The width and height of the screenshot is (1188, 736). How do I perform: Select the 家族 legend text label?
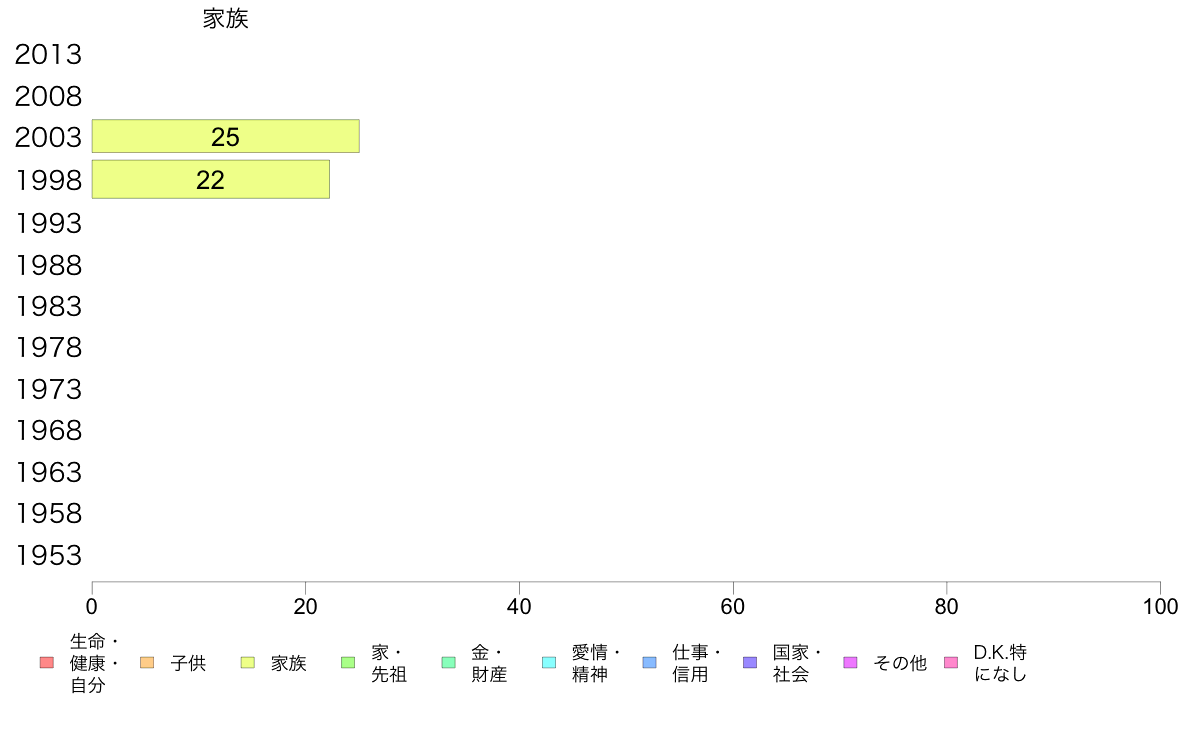(x=289, y=663)
